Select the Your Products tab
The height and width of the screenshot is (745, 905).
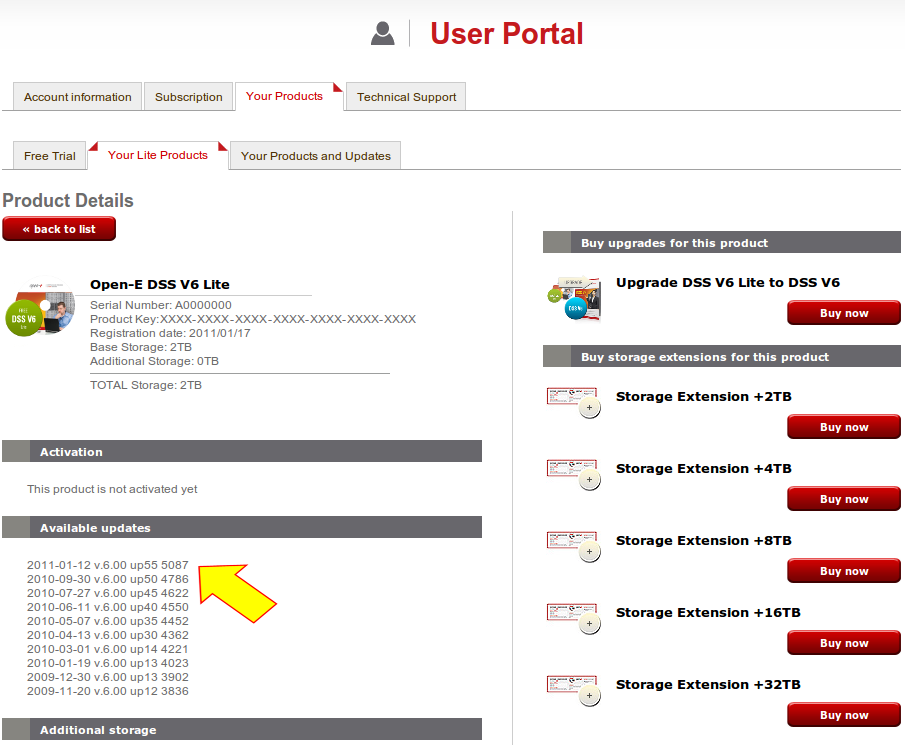coord(289,96)
